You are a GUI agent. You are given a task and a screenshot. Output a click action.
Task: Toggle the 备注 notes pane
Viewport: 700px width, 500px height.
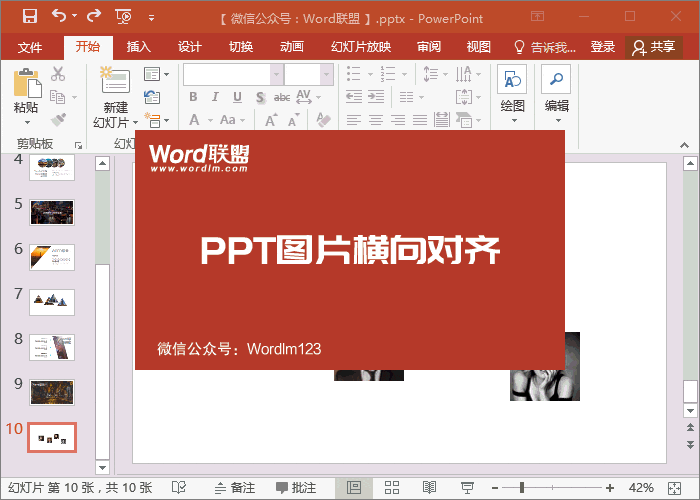click(x=235, y=488)
